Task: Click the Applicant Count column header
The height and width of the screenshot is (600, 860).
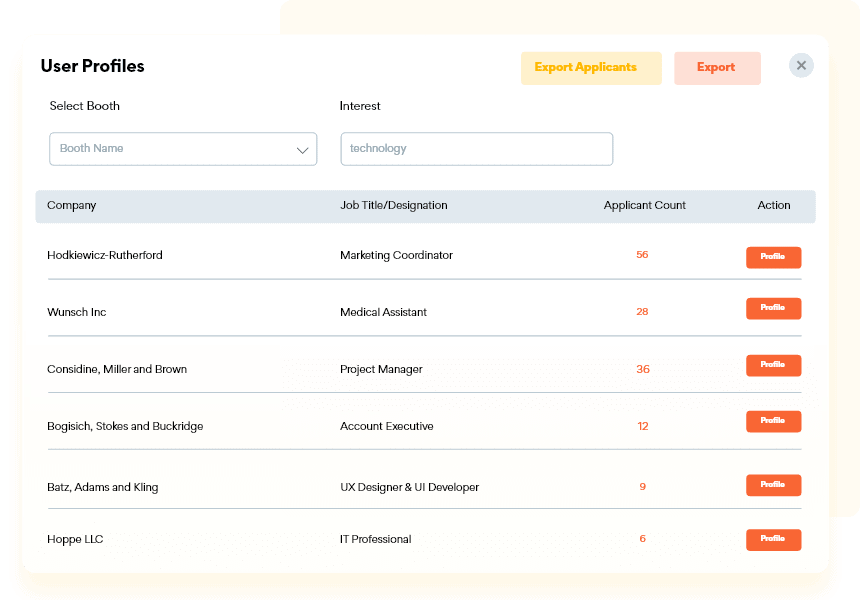Action: tap(644, 206)
